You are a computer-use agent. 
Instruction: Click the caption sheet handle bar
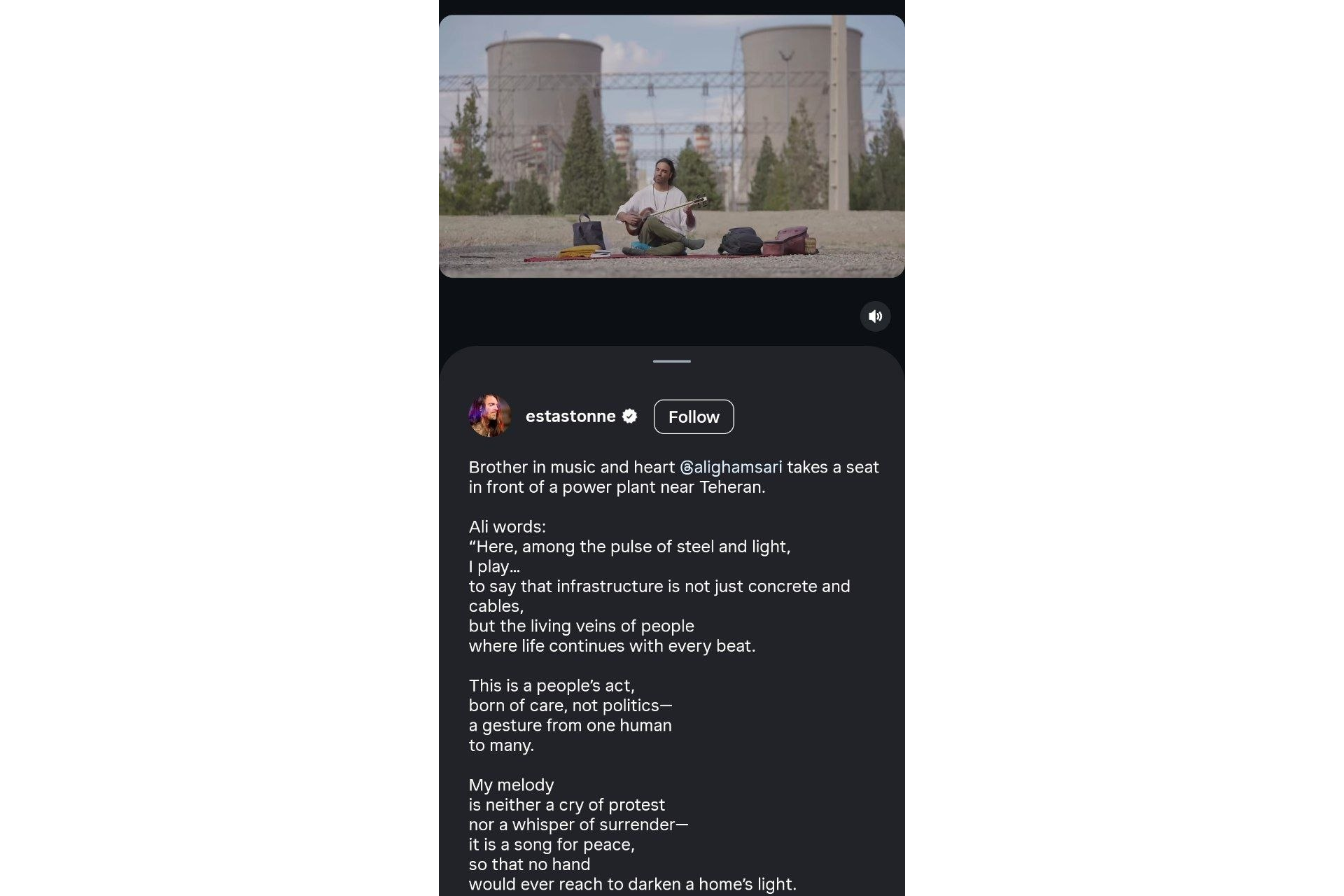pos(672,361)
